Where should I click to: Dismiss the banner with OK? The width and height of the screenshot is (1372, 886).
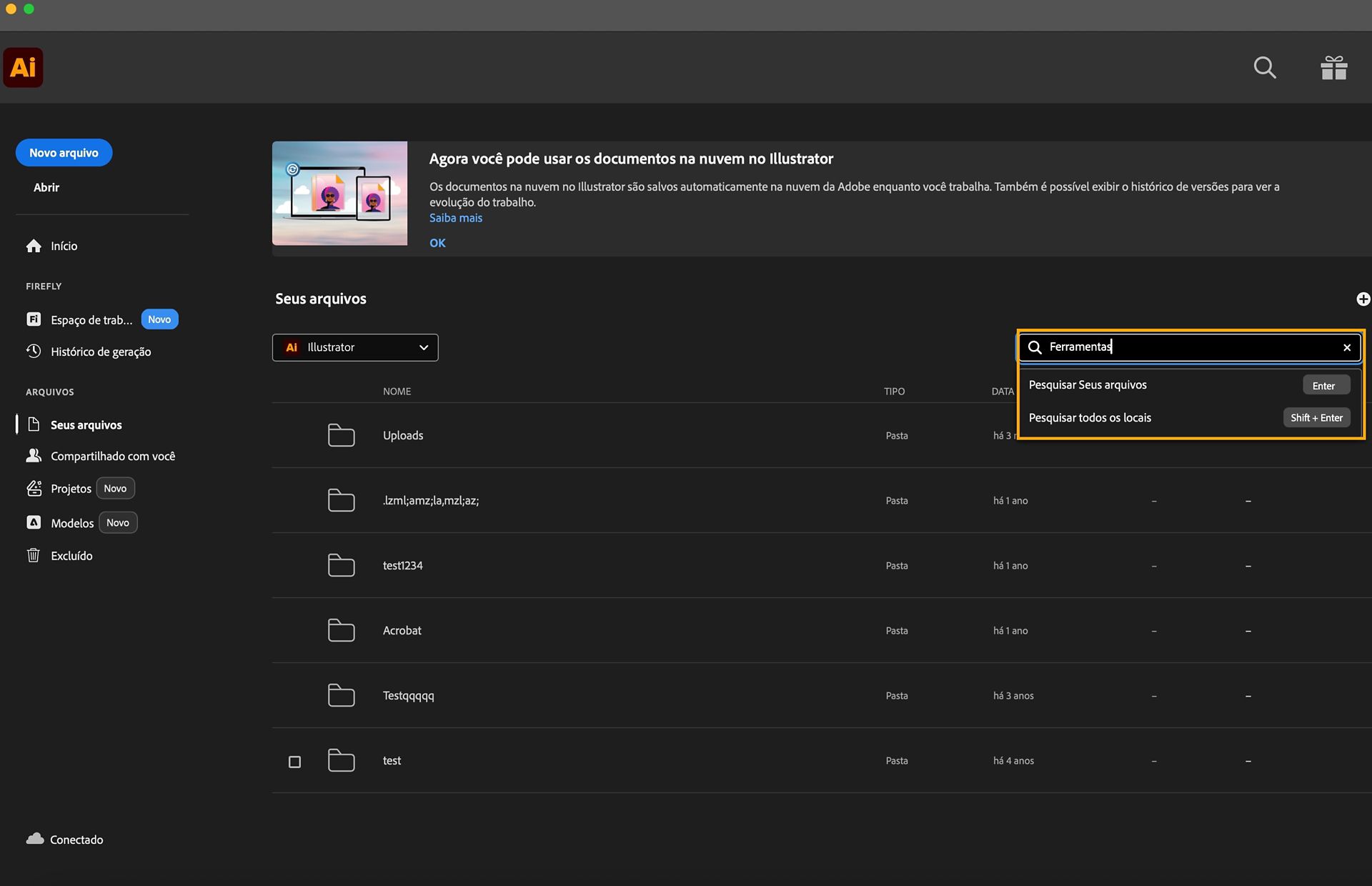437,243
